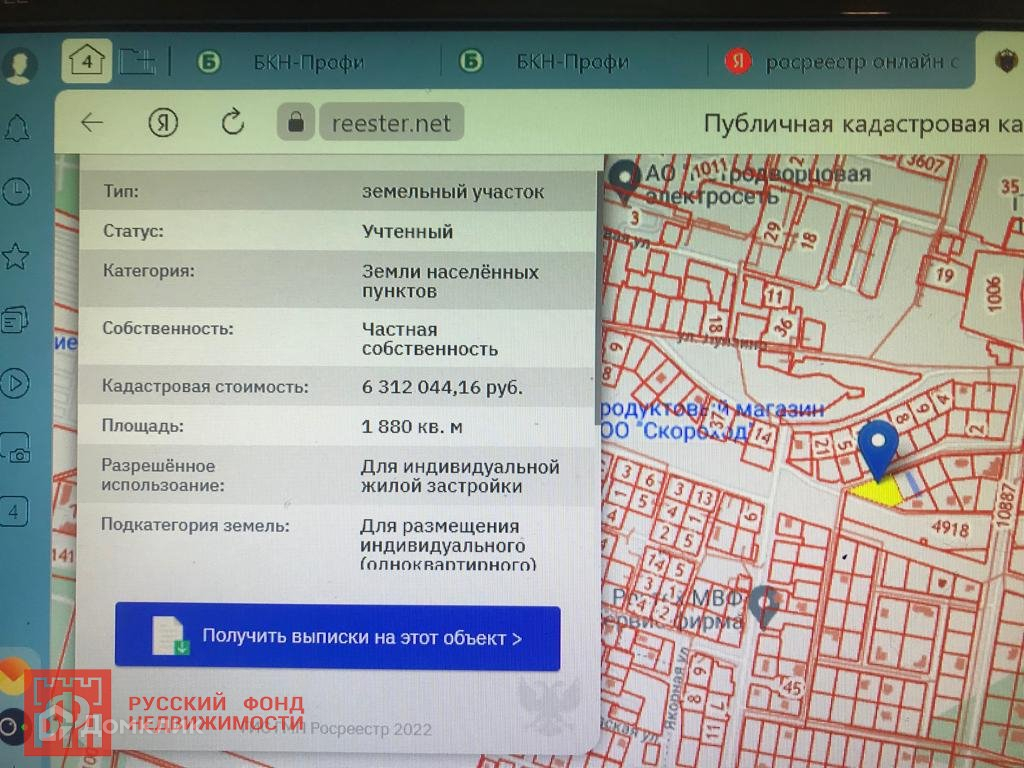1024x768 pixels.
Task: Click the map marker near Рост МВФ
Action: (x=763, y=607)
